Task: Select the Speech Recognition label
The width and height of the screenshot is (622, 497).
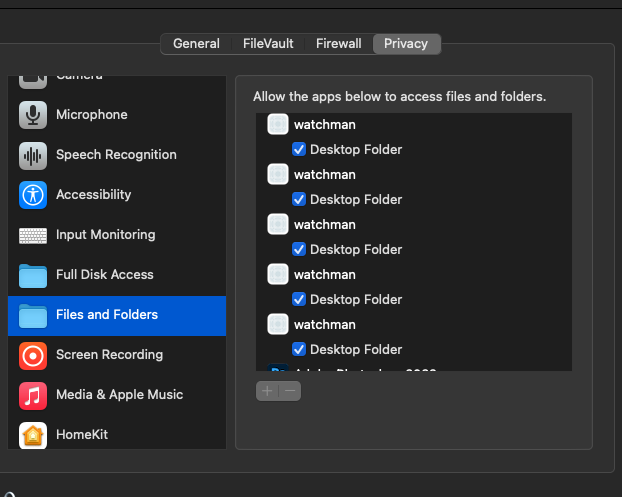Action: 116,155
